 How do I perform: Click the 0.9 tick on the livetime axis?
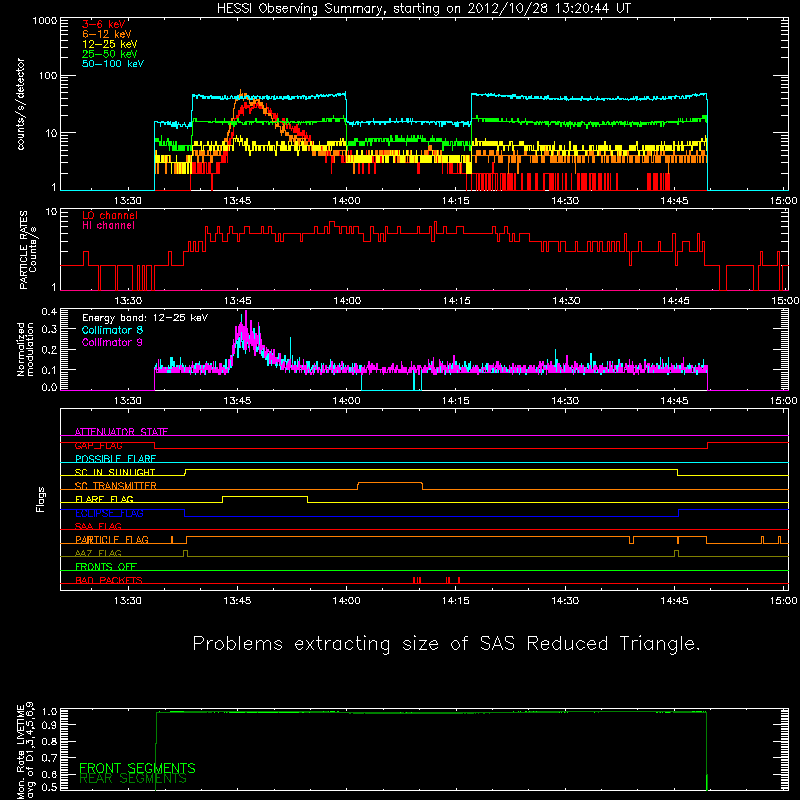49,724
